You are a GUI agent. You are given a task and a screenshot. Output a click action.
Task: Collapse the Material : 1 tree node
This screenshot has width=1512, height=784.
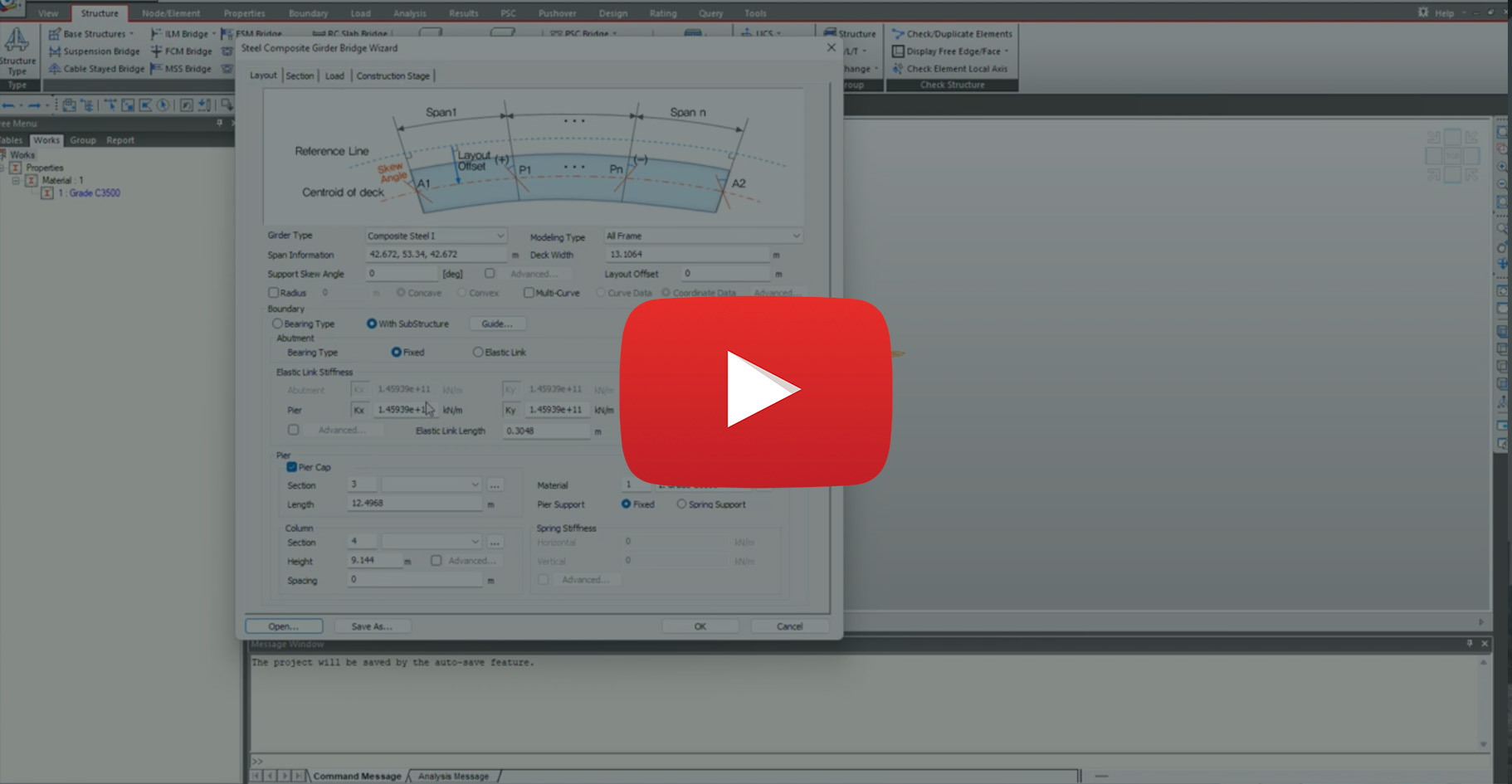tap(15, 180)
